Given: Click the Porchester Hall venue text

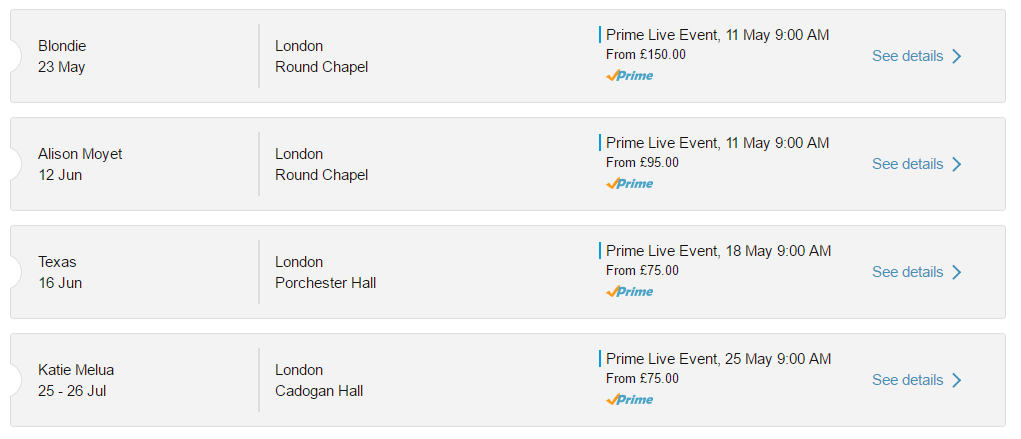Looking at the screenshot, I should click(x=325, y=283).
